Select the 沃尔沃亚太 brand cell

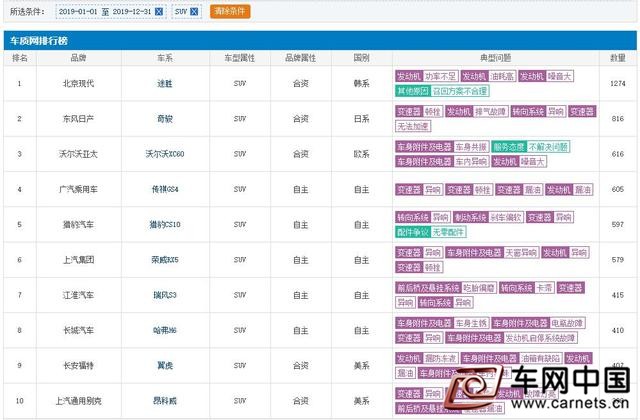pos(78,154)
